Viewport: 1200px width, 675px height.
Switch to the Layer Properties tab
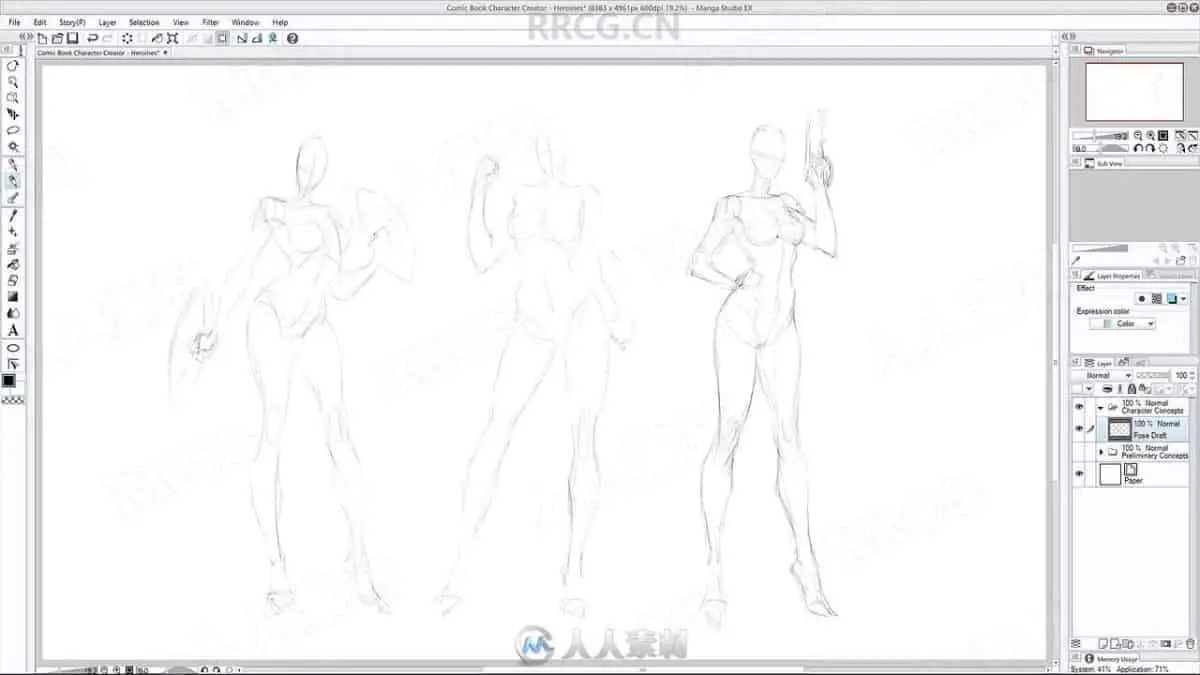1113,275
